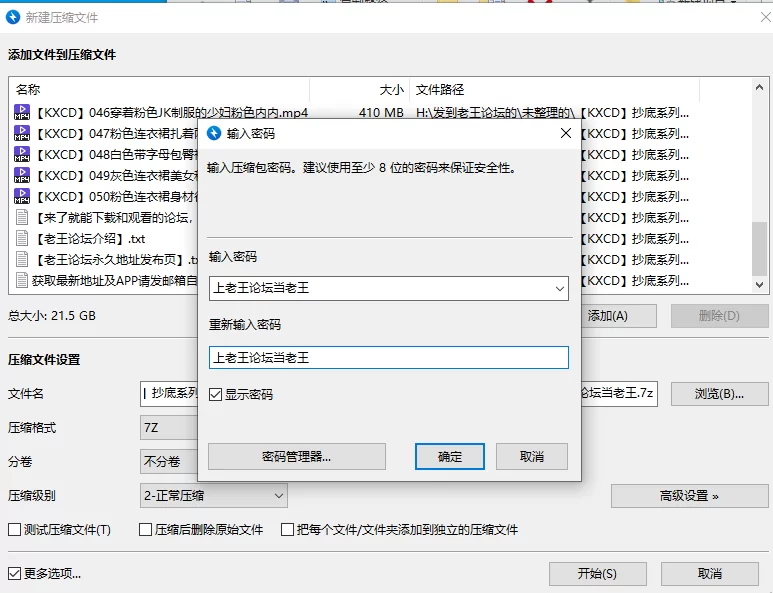This screenshot has height=593, width=773.
Task: Uncheck the 更多选项 checkbox
Action: pyautogui.click(x=14, y=573)
